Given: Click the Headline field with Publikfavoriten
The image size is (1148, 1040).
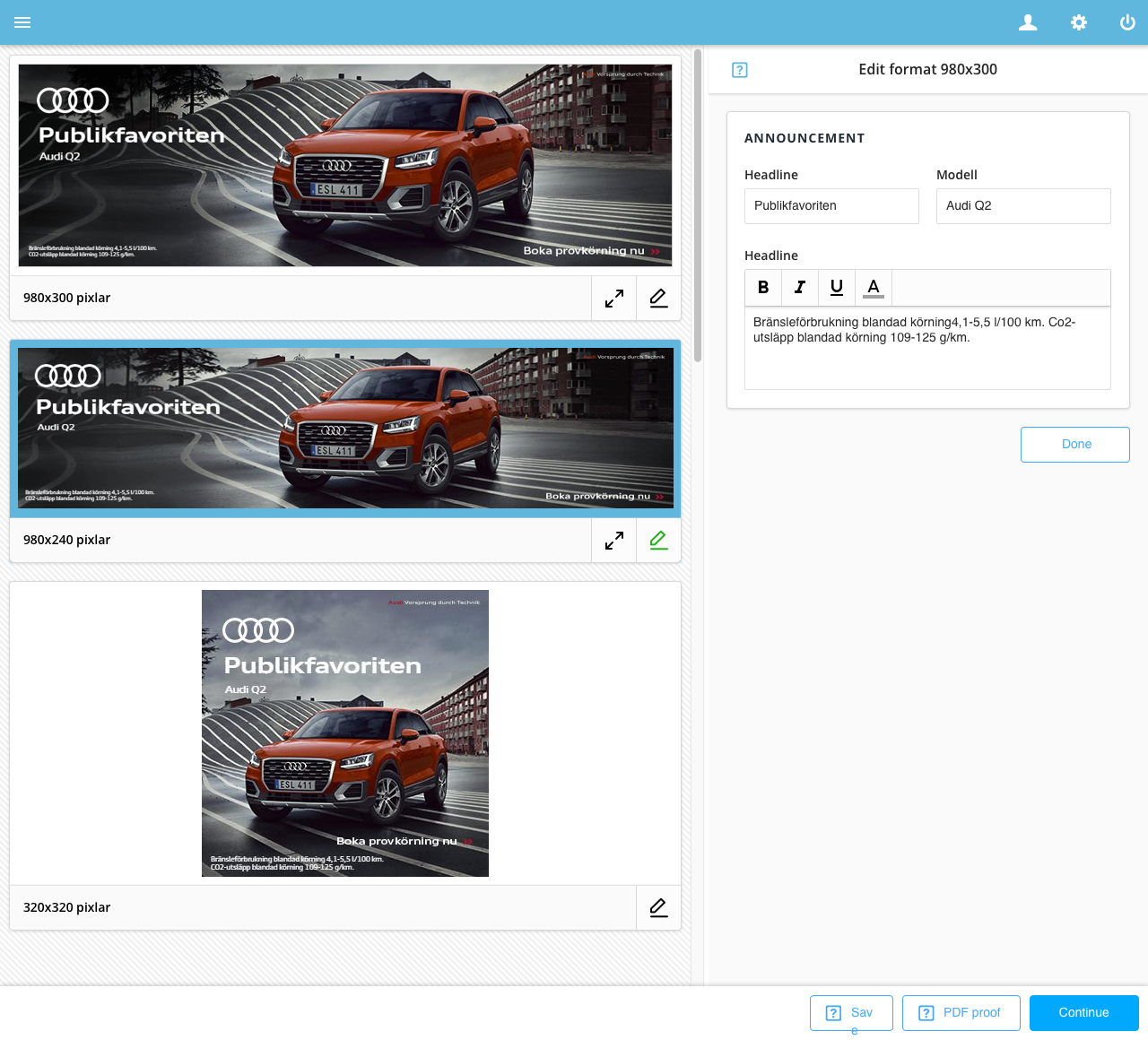Looking at the screenshot, I should point(831,206).
